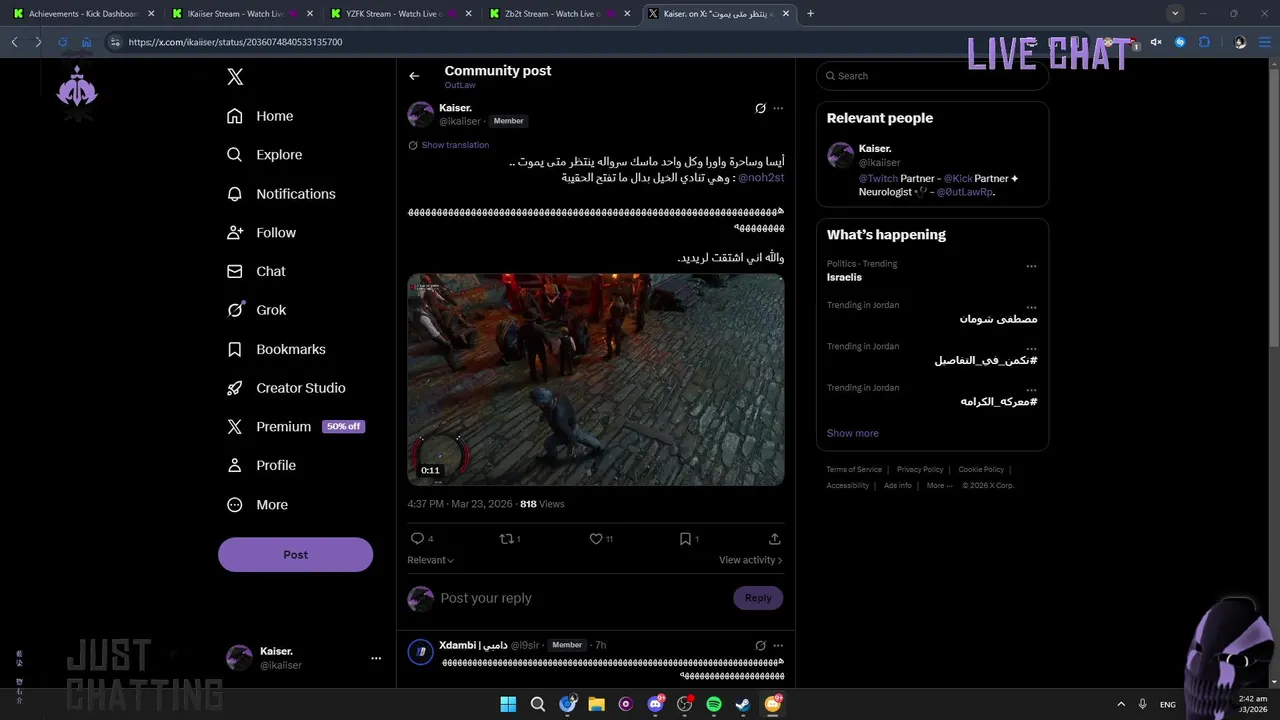Repost using the repost icon
The width and height of the screenshot is (1280, 720).
[x=510, y=539]
